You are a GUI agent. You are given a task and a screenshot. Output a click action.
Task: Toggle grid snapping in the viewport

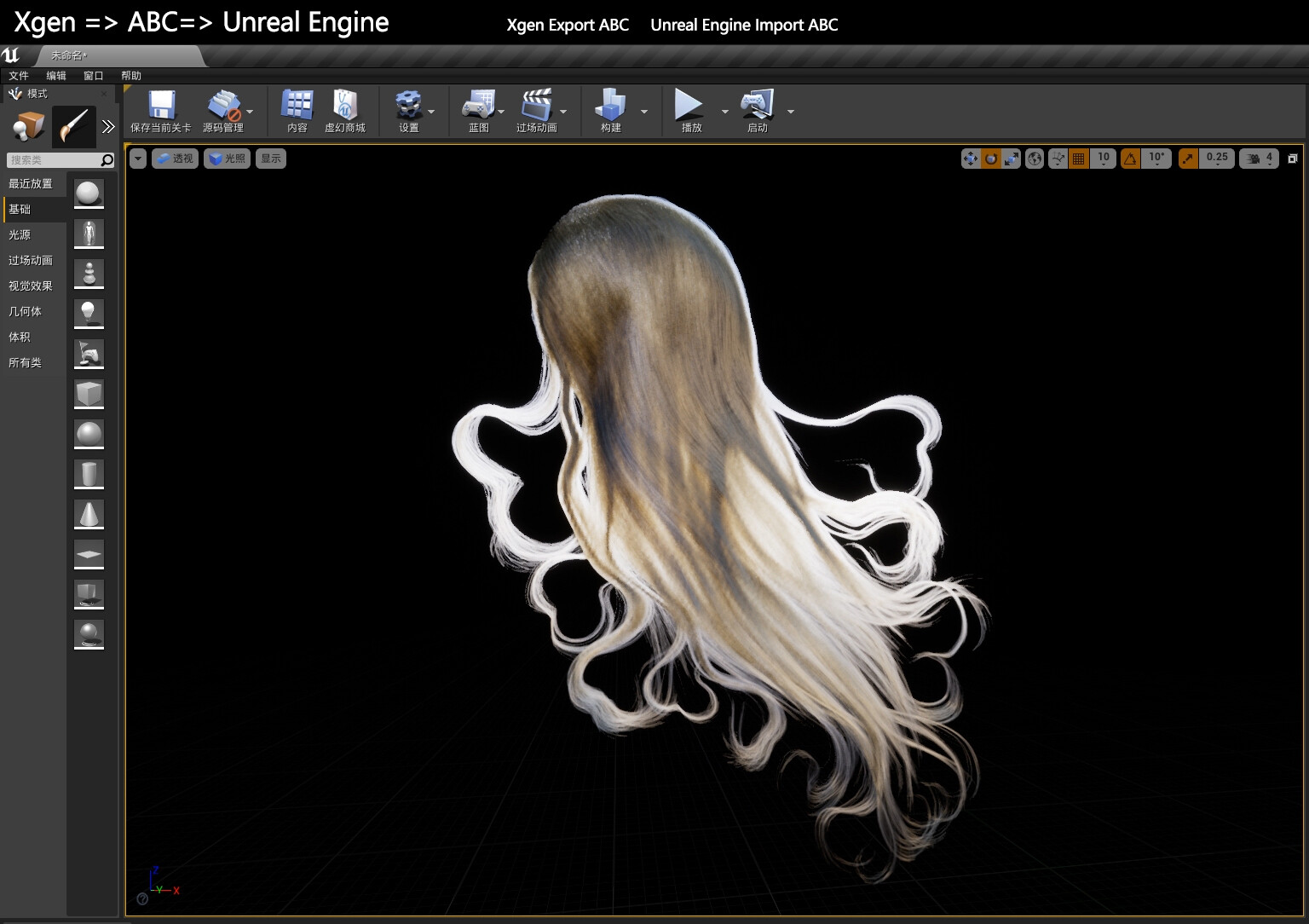[1079, 159]
